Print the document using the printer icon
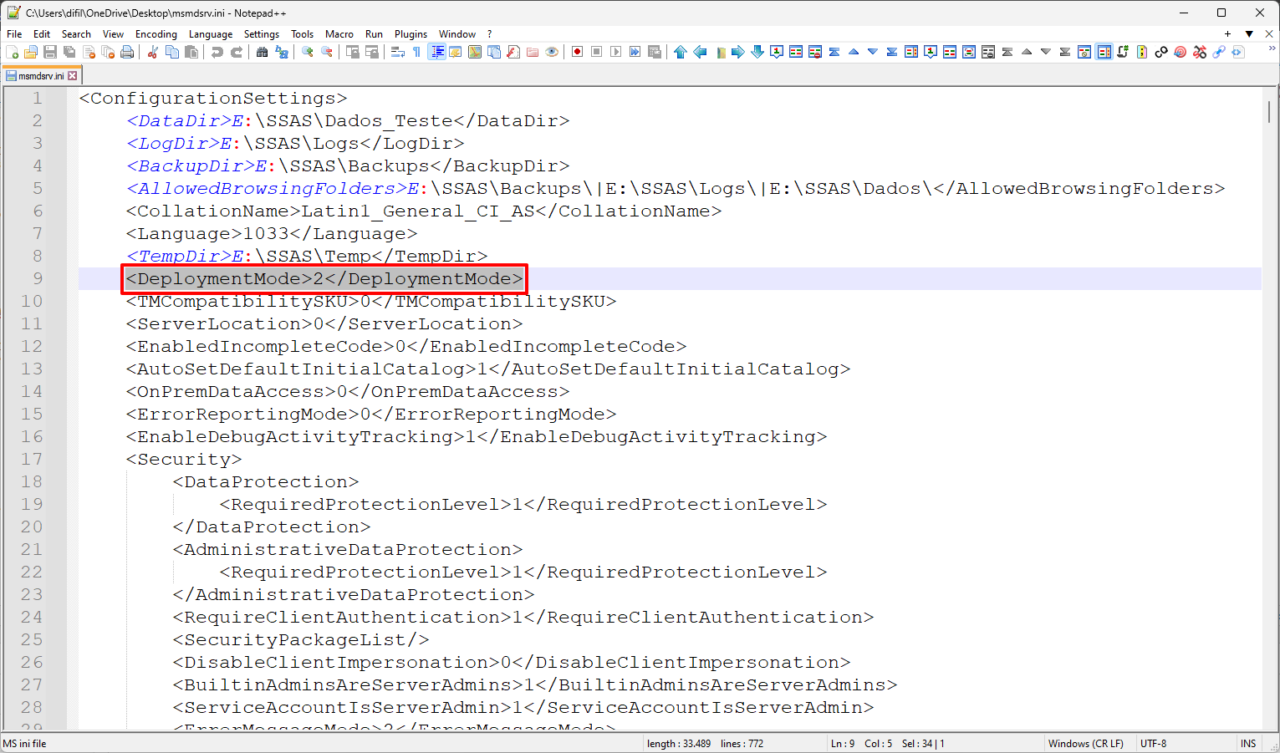1280x753 pixels. pos(127,52)
